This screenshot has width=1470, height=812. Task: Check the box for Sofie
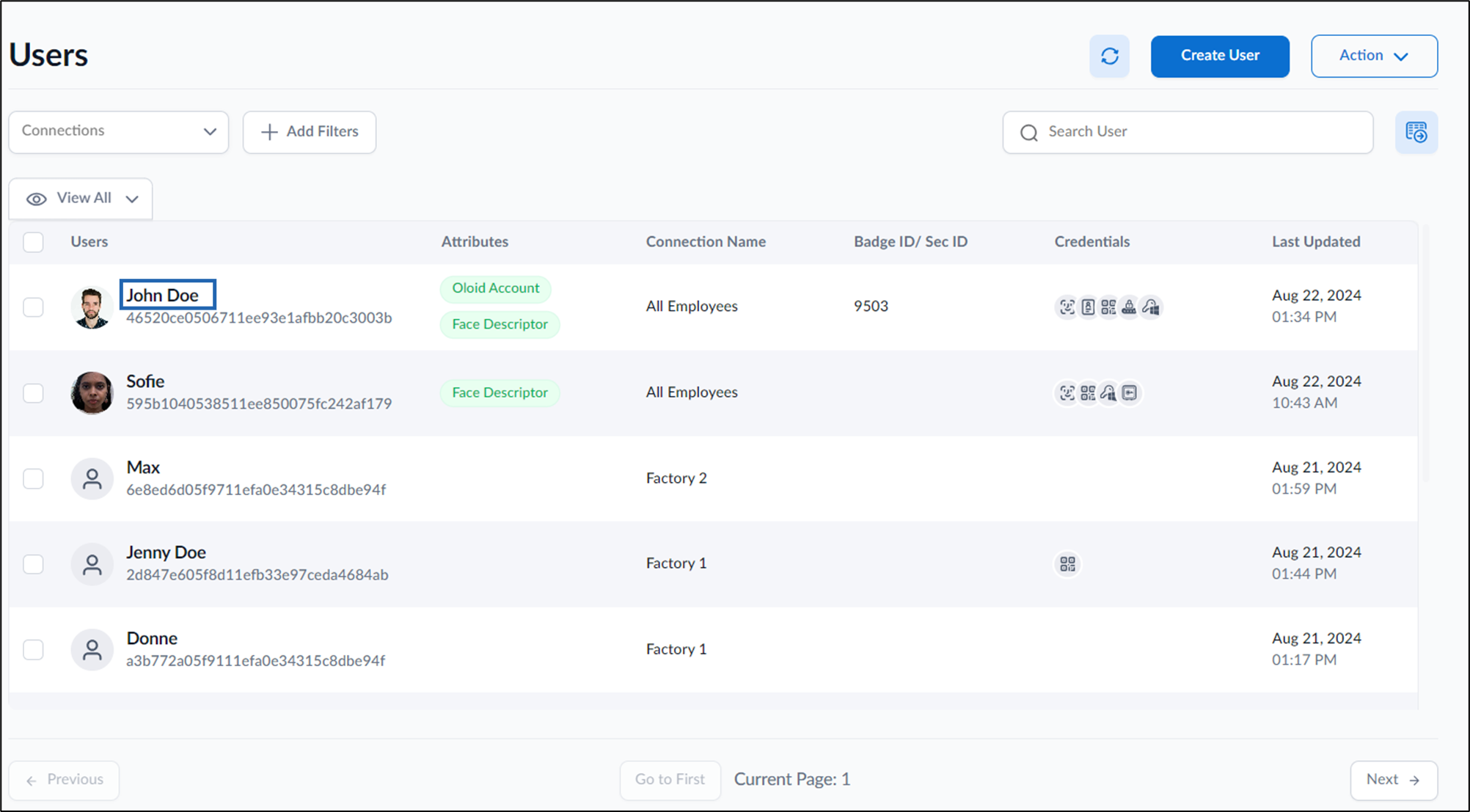pos(33,393)
